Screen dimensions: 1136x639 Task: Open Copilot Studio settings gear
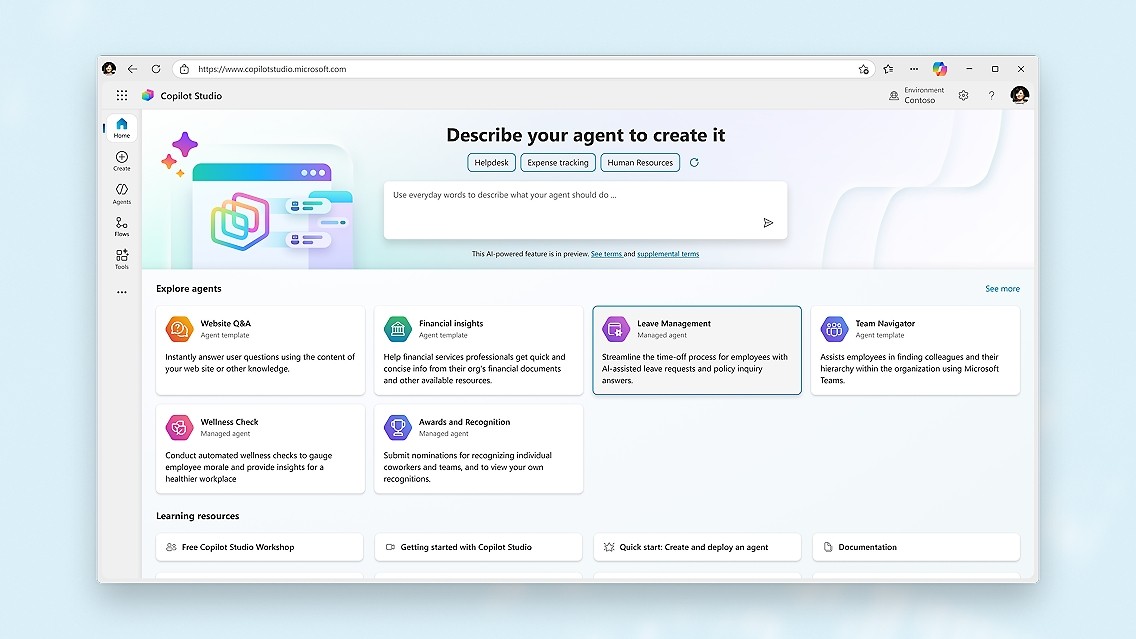pyautogui.click(x=963, y=95)
